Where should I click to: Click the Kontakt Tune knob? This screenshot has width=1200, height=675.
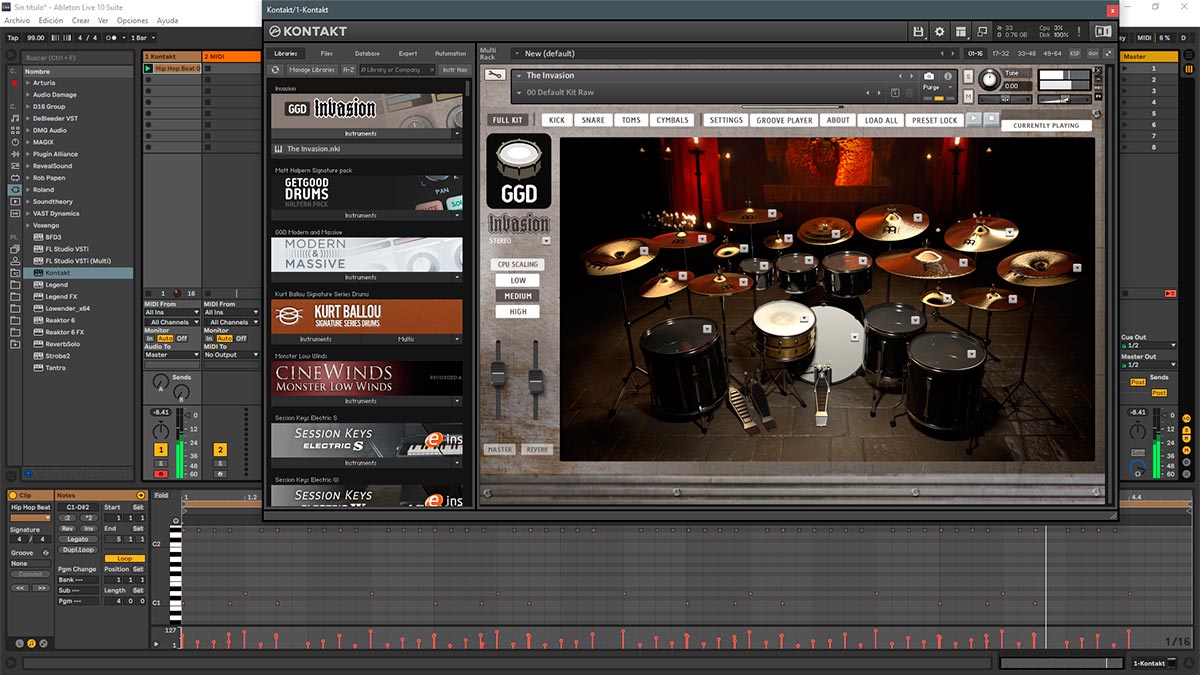click(988, 78)
